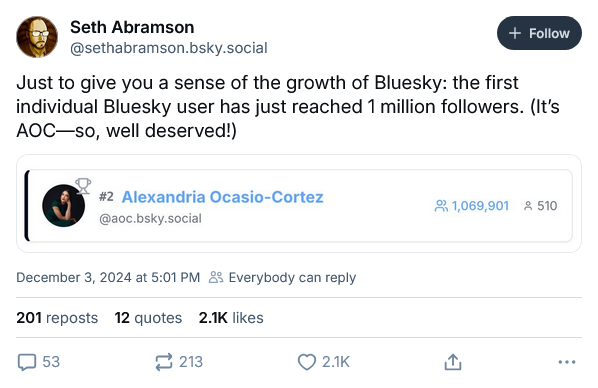
Task: Open the share upload icon
Action: [453, 362]
